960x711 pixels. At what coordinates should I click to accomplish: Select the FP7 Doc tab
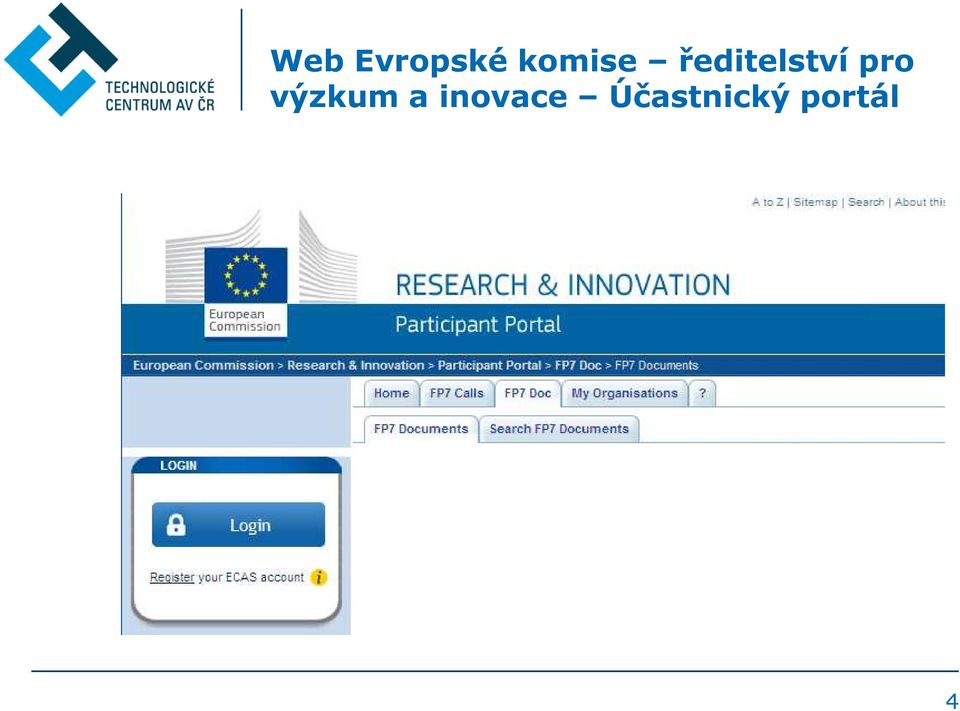click(528, 393)
